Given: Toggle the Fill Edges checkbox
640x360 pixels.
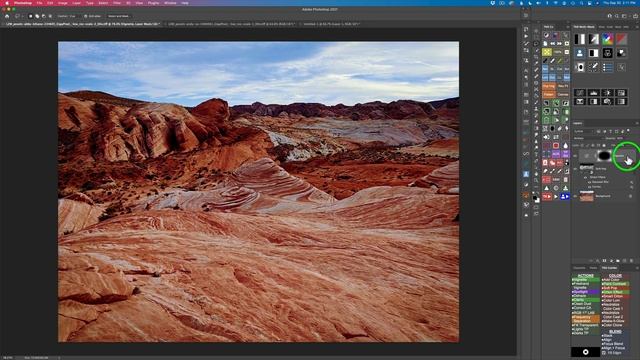Looking at the screenshot, I should point(604,353).
